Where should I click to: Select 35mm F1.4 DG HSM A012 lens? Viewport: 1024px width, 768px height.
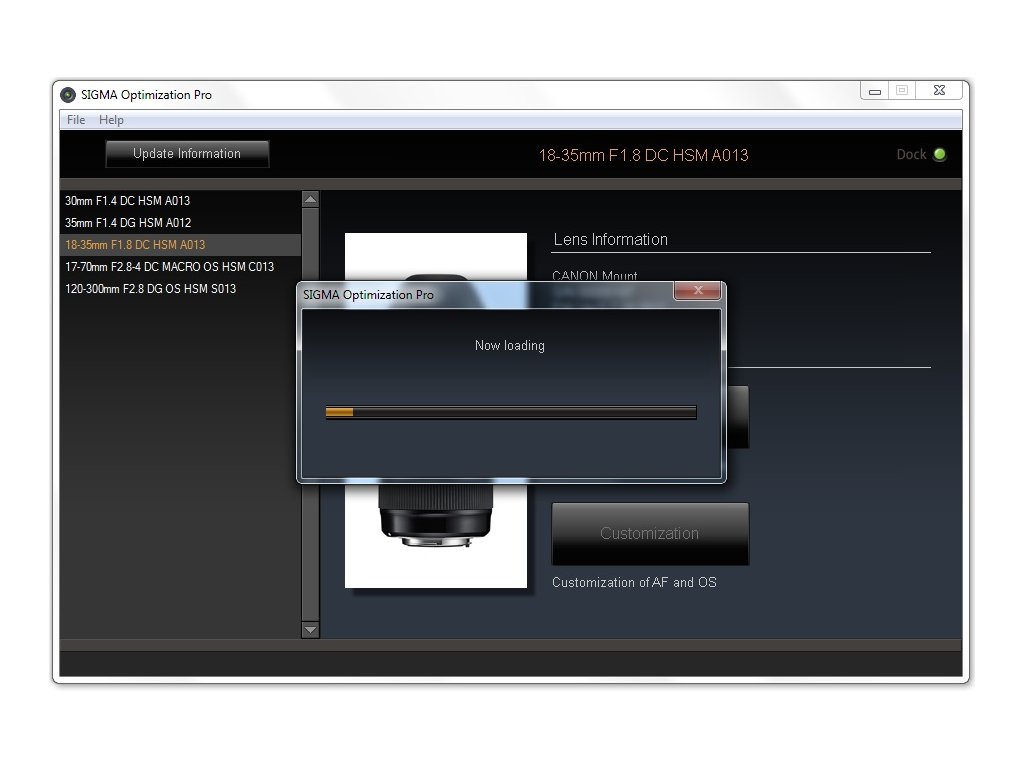180,223
